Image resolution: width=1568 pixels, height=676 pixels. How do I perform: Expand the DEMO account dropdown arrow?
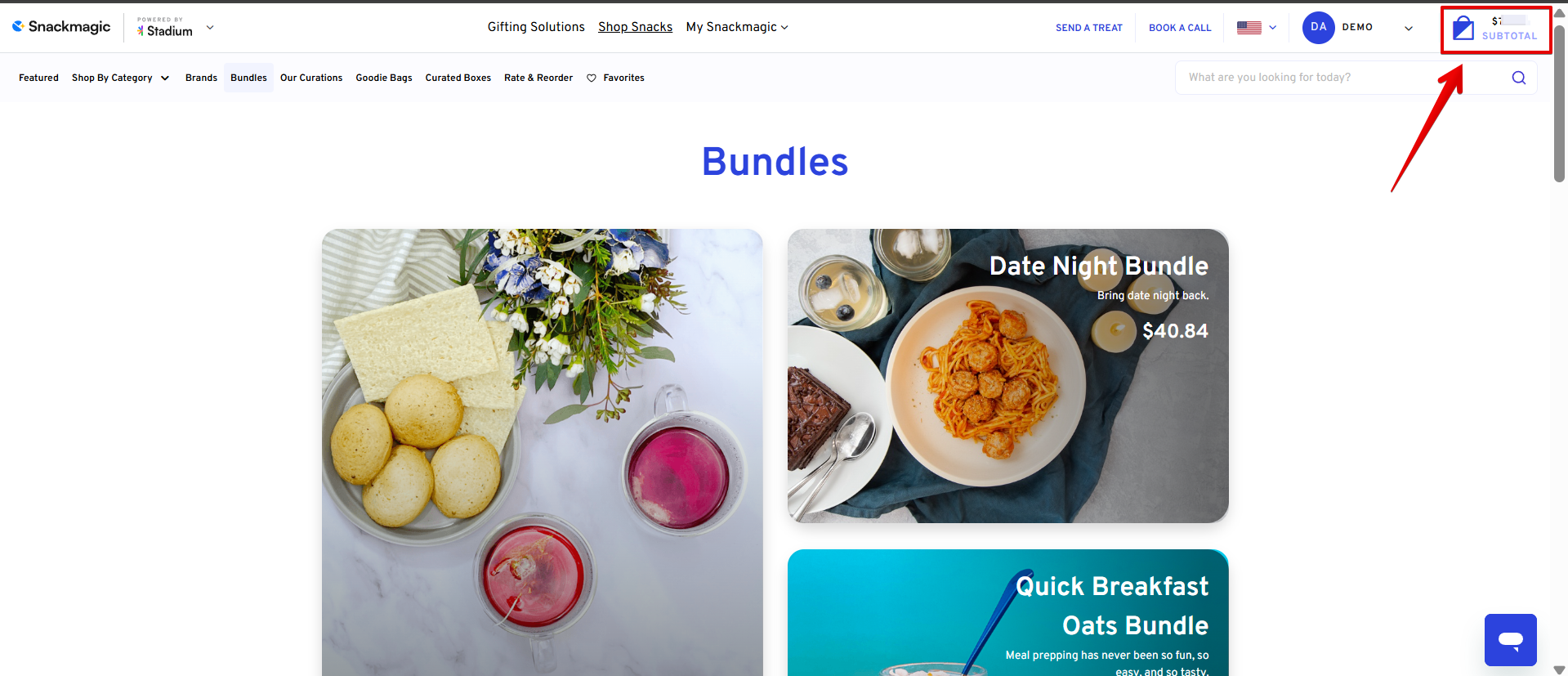point(1409,28)
